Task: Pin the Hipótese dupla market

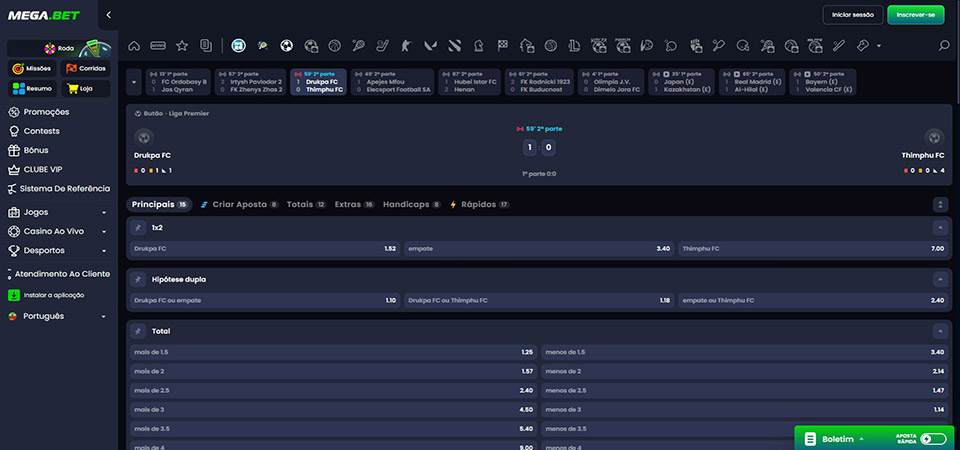Action: pos(138,280)
